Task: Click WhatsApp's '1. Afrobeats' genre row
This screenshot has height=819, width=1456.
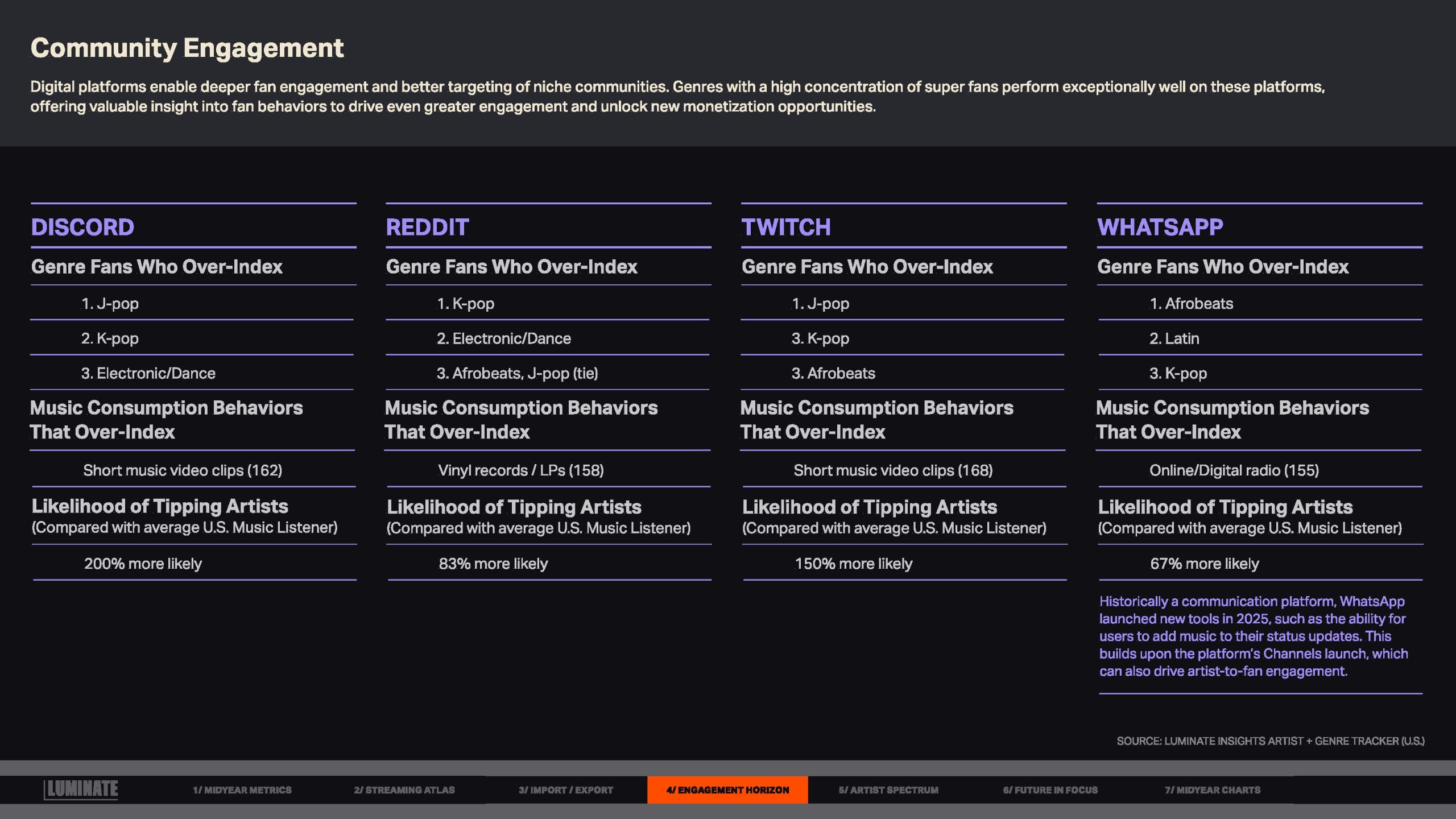Action: 1191,304
